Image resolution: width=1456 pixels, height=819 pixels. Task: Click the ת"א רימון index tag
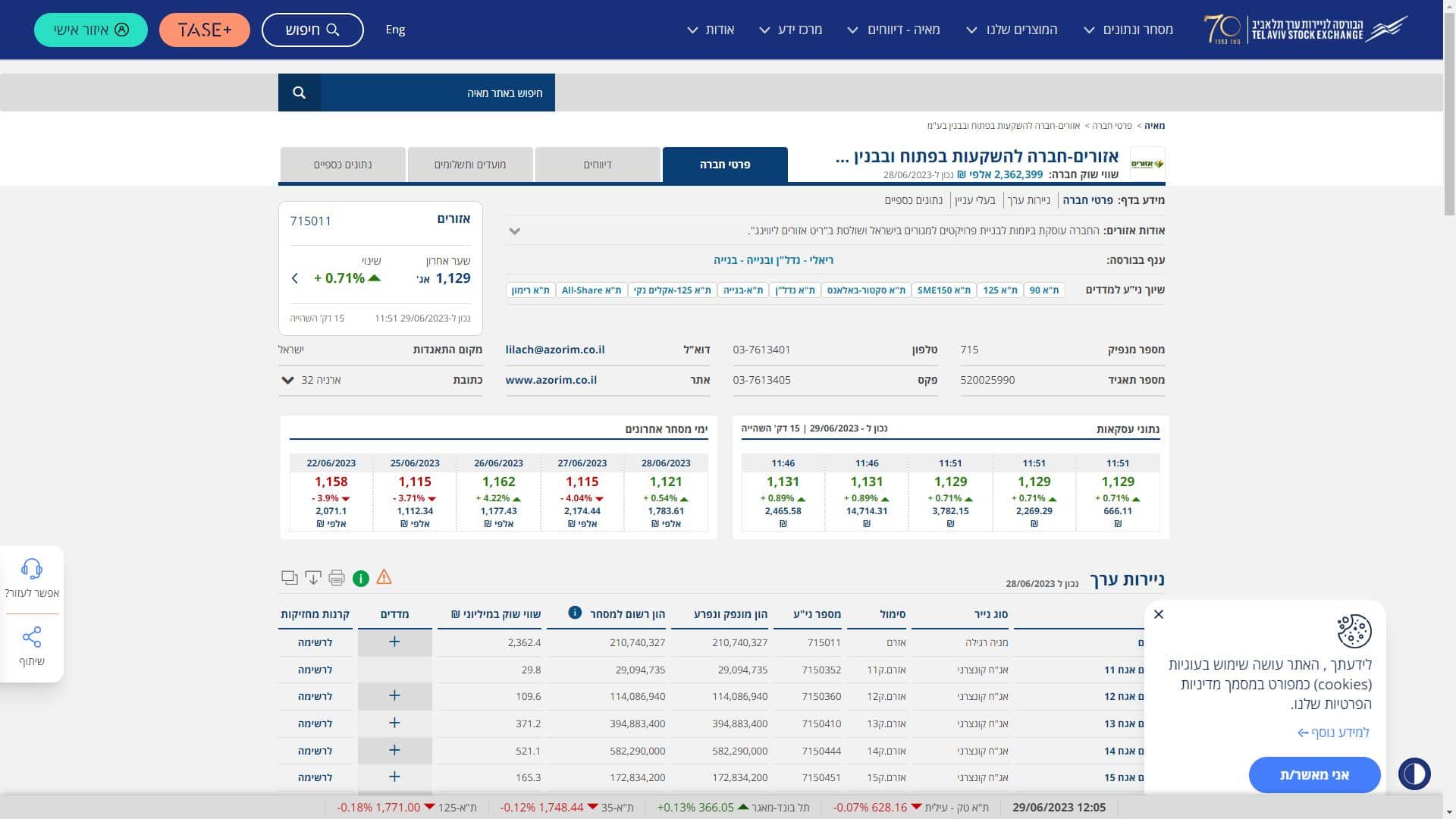pos(531,290)
